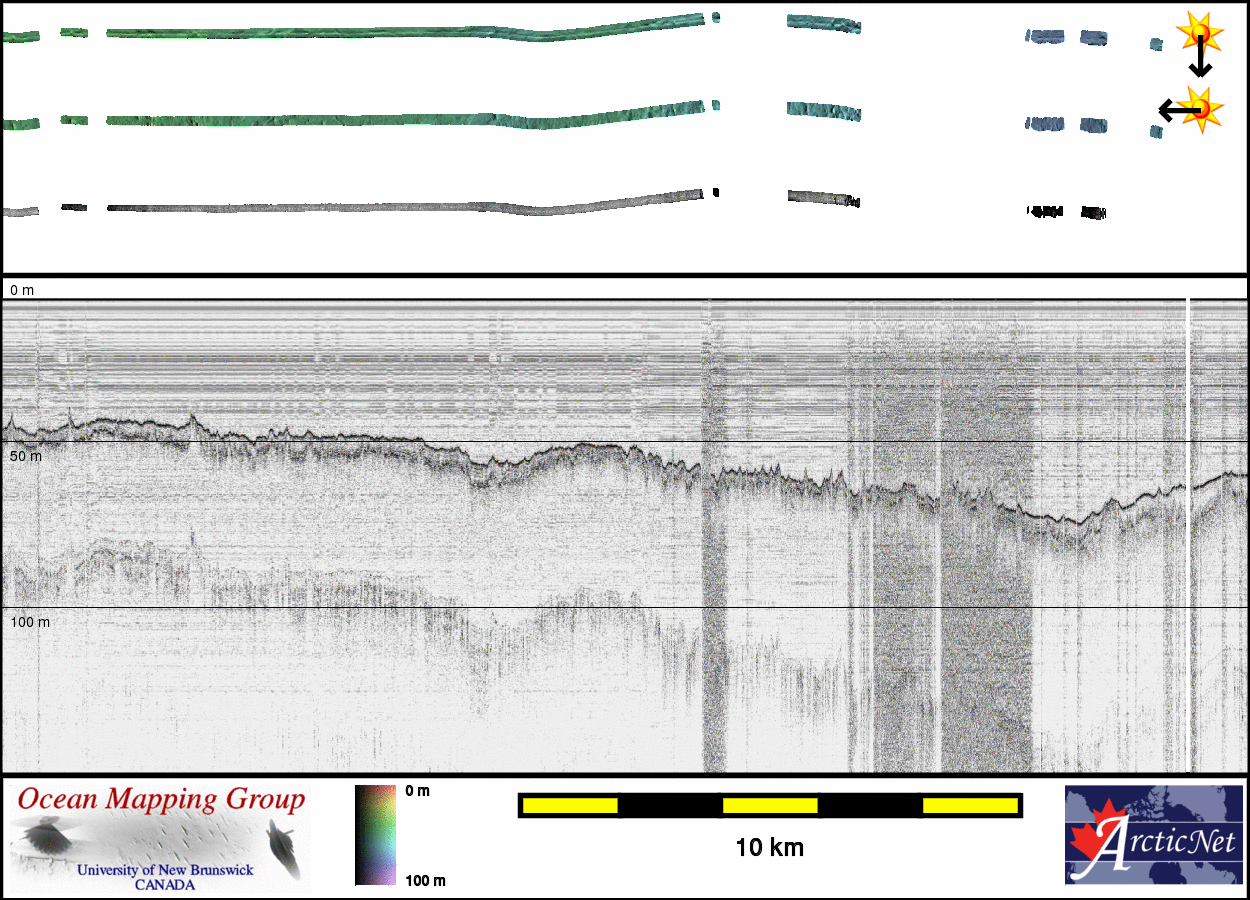Click the '100 m' profile depth label
The width and height of the screenshot is (1250, 900).
[x=30, y=622]
